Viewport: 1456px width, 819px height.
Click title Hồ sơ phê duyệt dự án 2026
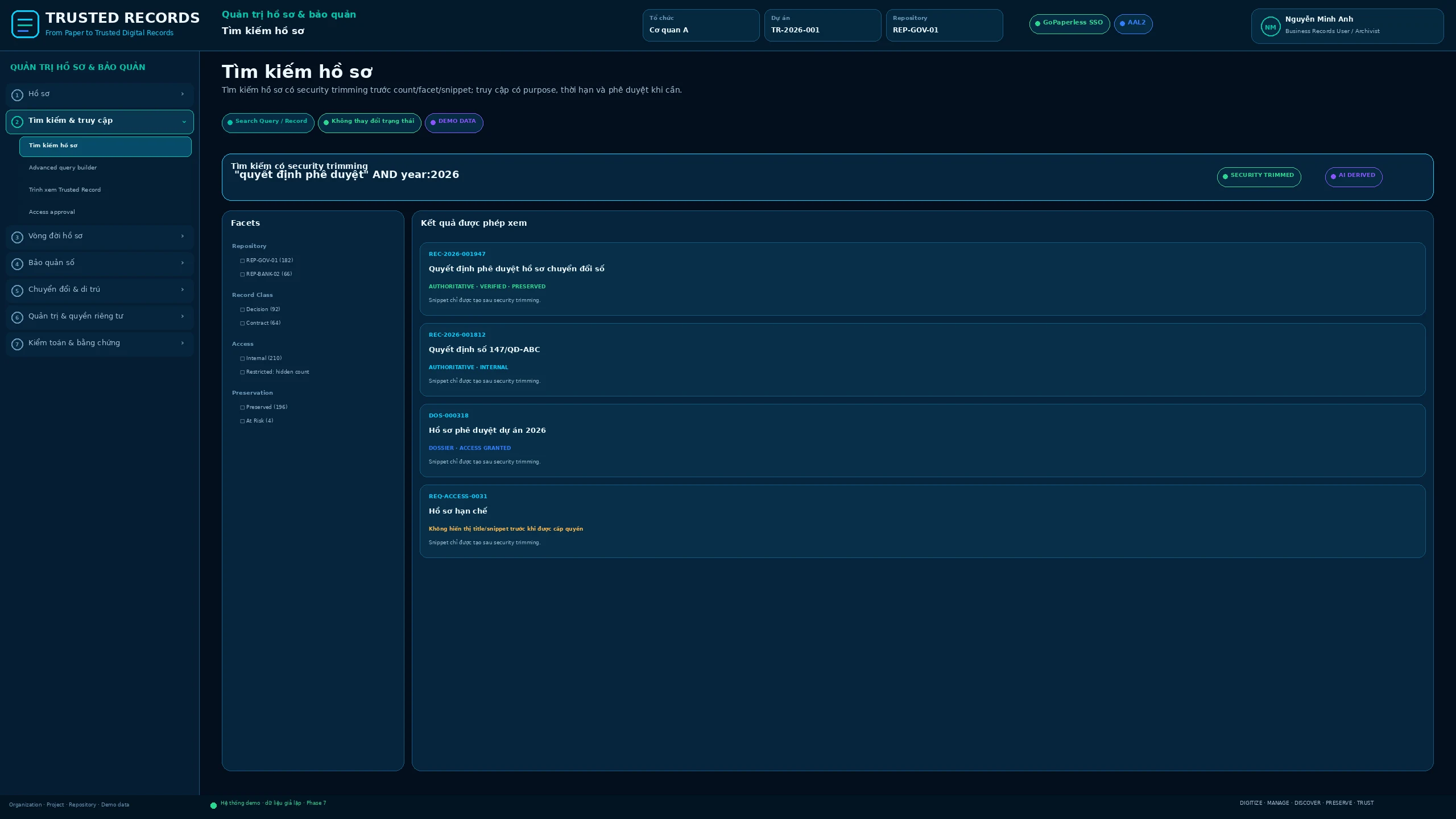click(x=487, y=431)
